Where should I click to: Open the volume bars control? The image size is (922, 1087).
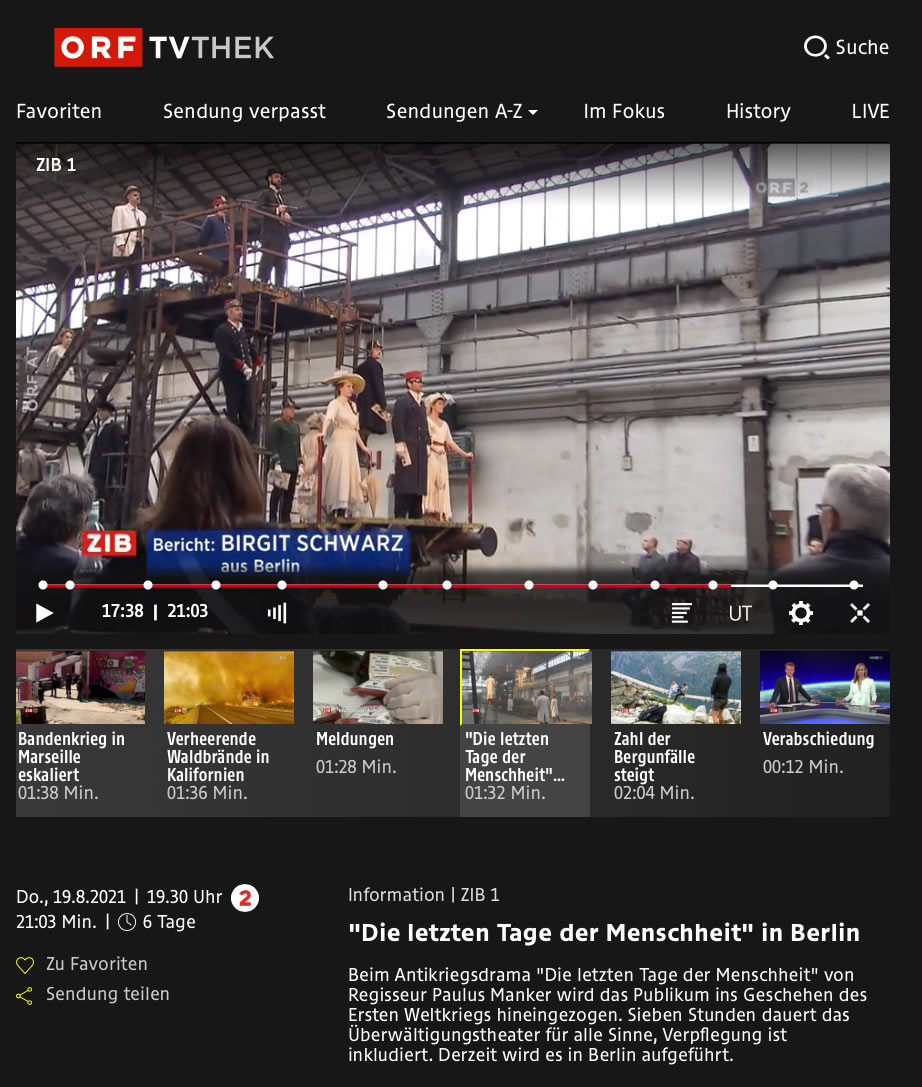tap(277, 613)
